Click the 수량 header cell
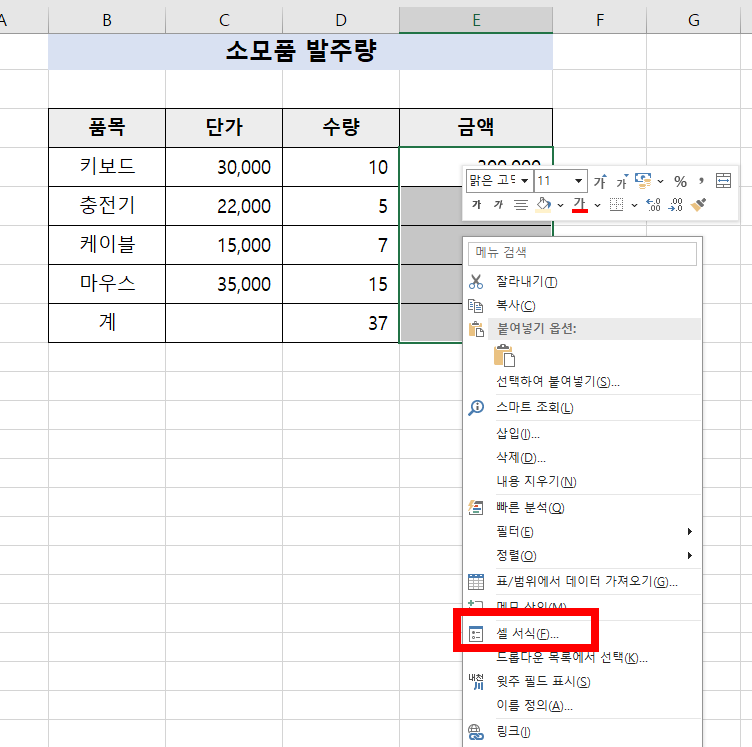Image resolution: width=752 pixels, height=747 pixels. 341,128
